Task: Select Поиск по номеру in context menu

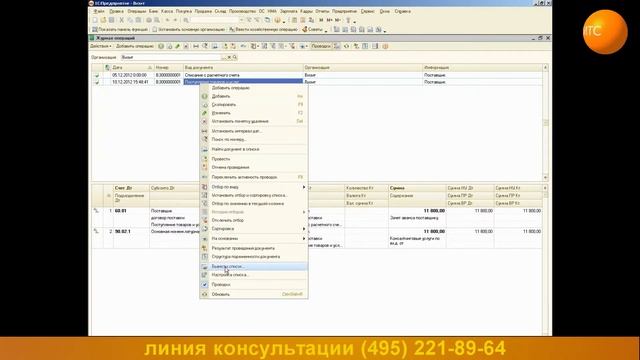Action: click(253, 139)
